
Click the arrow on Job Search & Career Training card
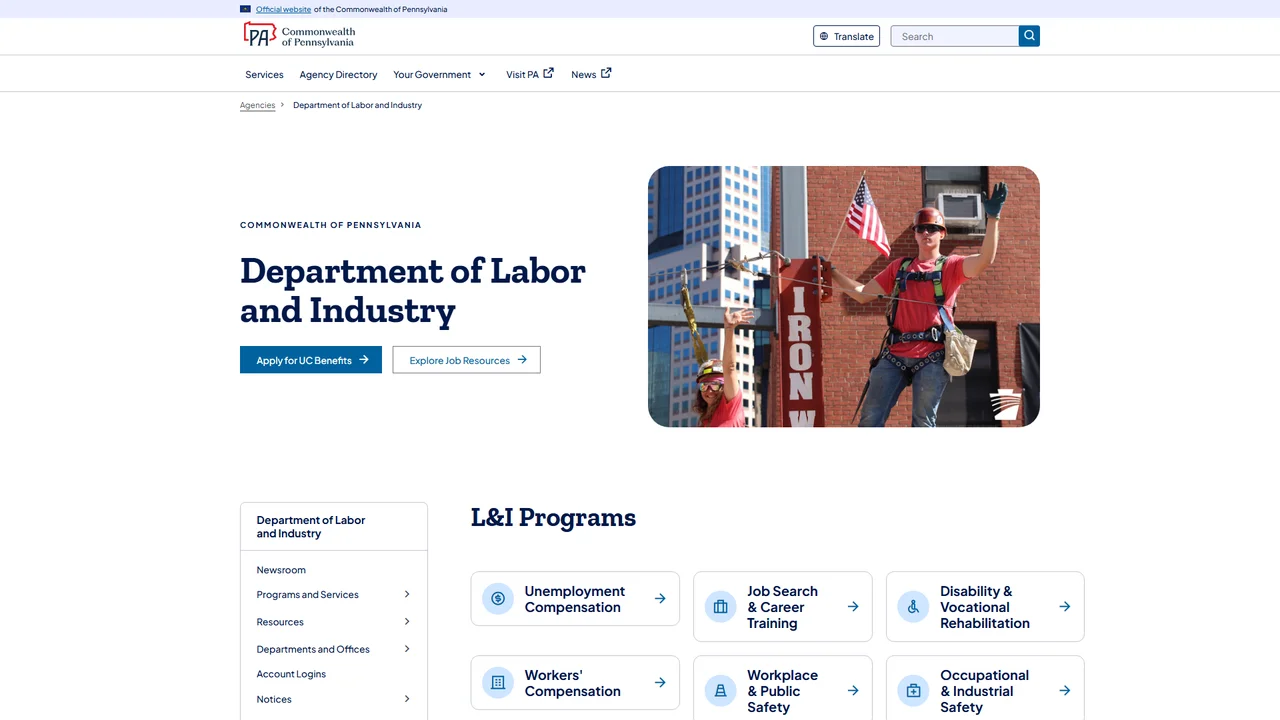pyautogui.click(x=853, y=607)
